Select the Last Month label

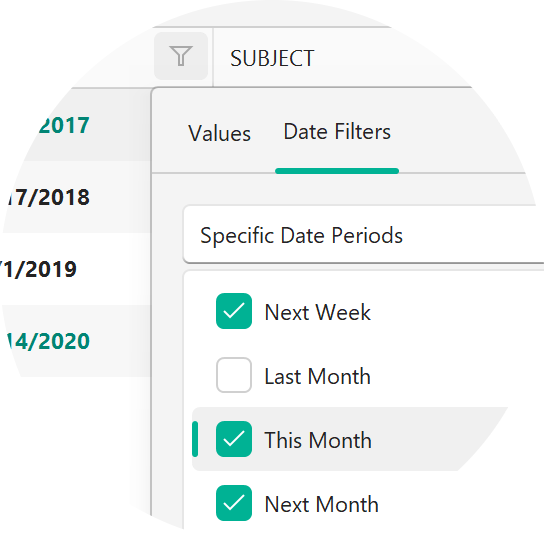point(317,376)
